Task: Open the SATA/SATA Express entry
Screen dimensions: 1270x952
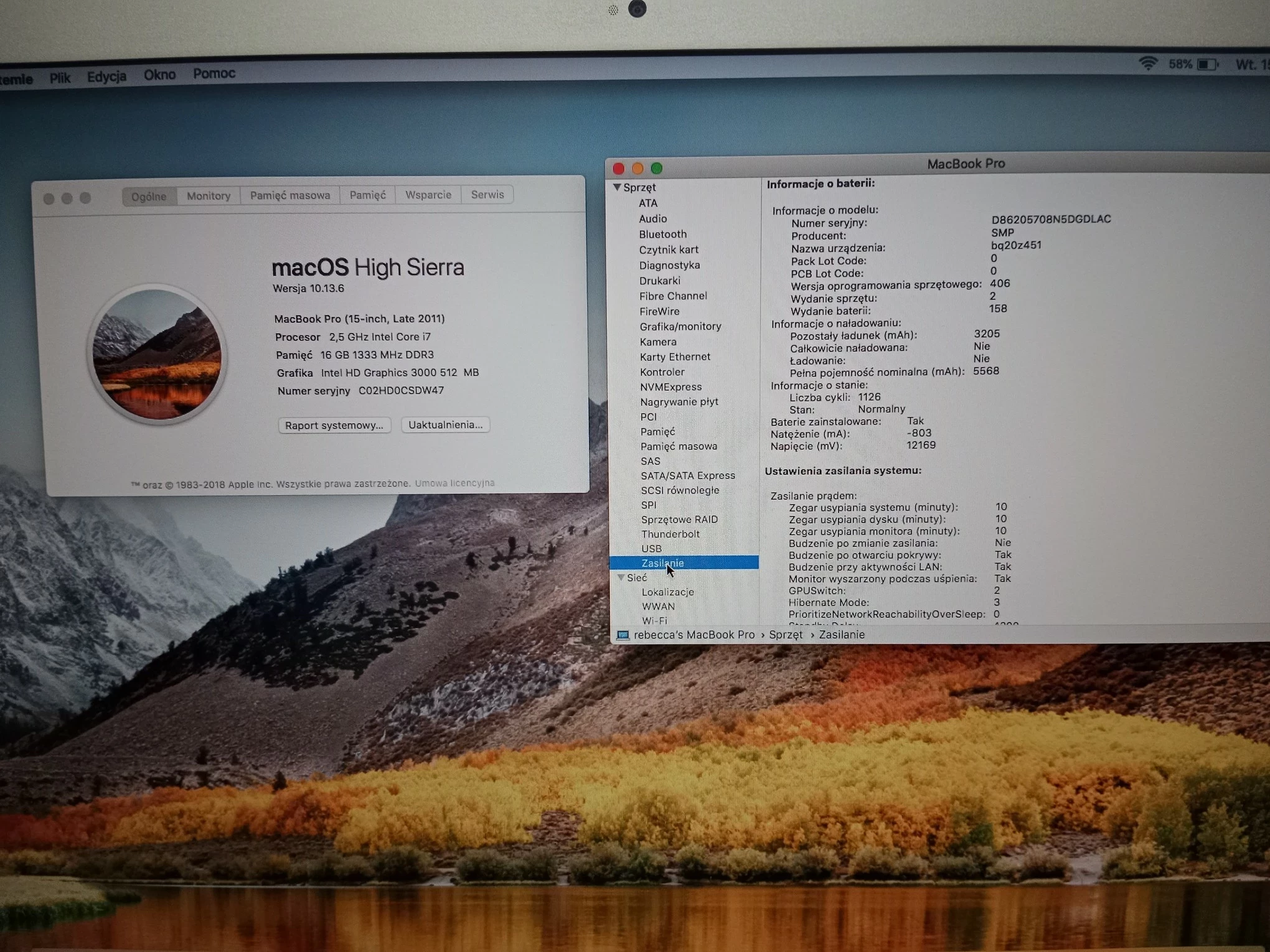Action: point(689,475)
